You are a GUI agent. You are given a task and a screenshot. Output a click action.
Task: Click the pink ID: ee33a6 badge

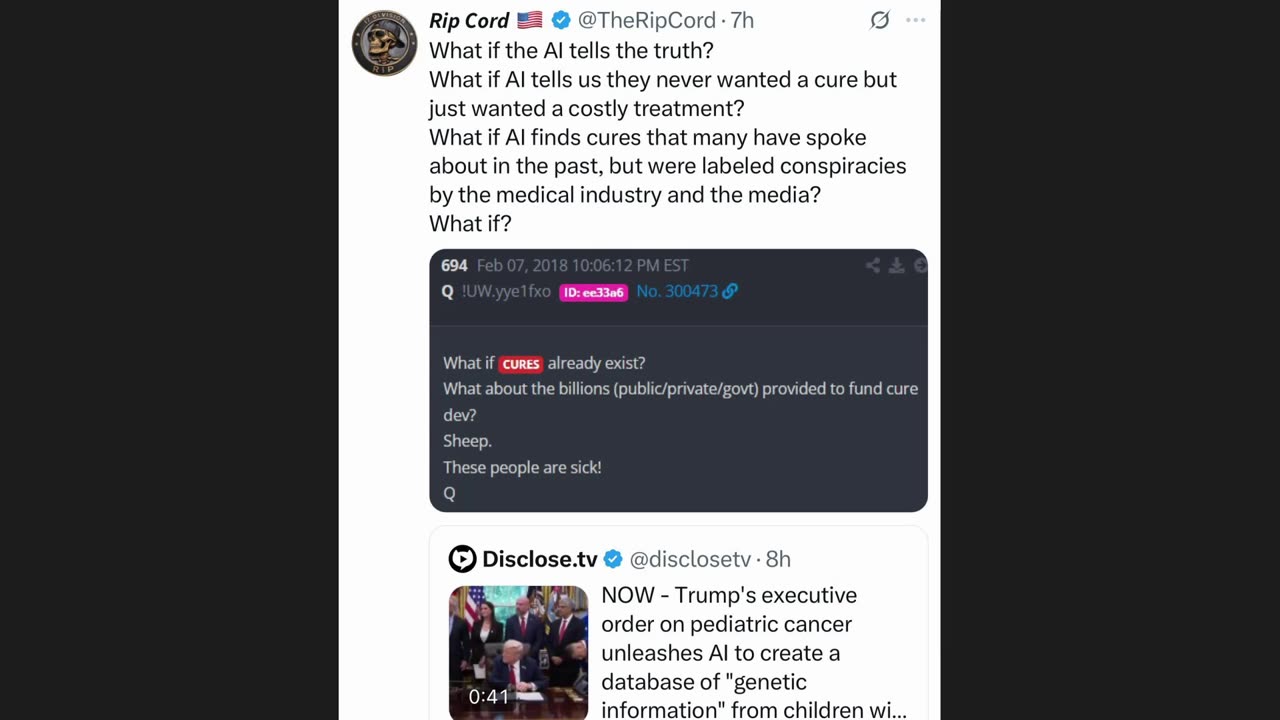coord(593,292)
